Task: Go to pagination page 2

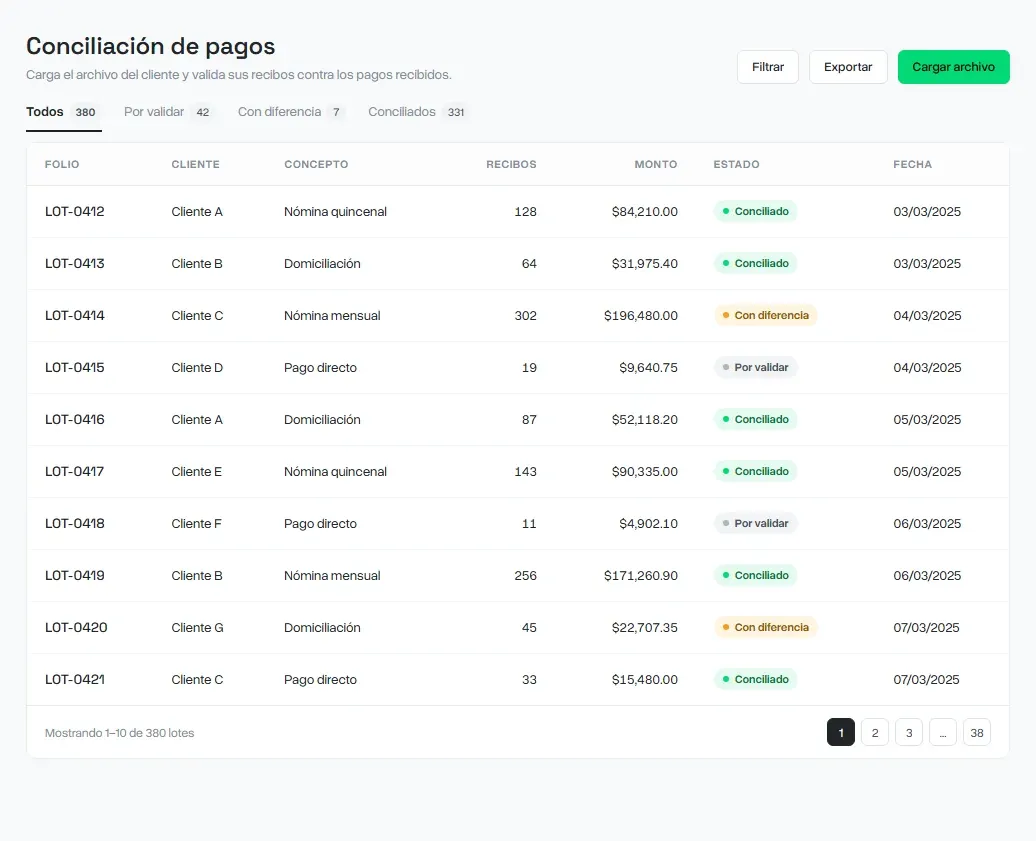Action: [875, 732]
